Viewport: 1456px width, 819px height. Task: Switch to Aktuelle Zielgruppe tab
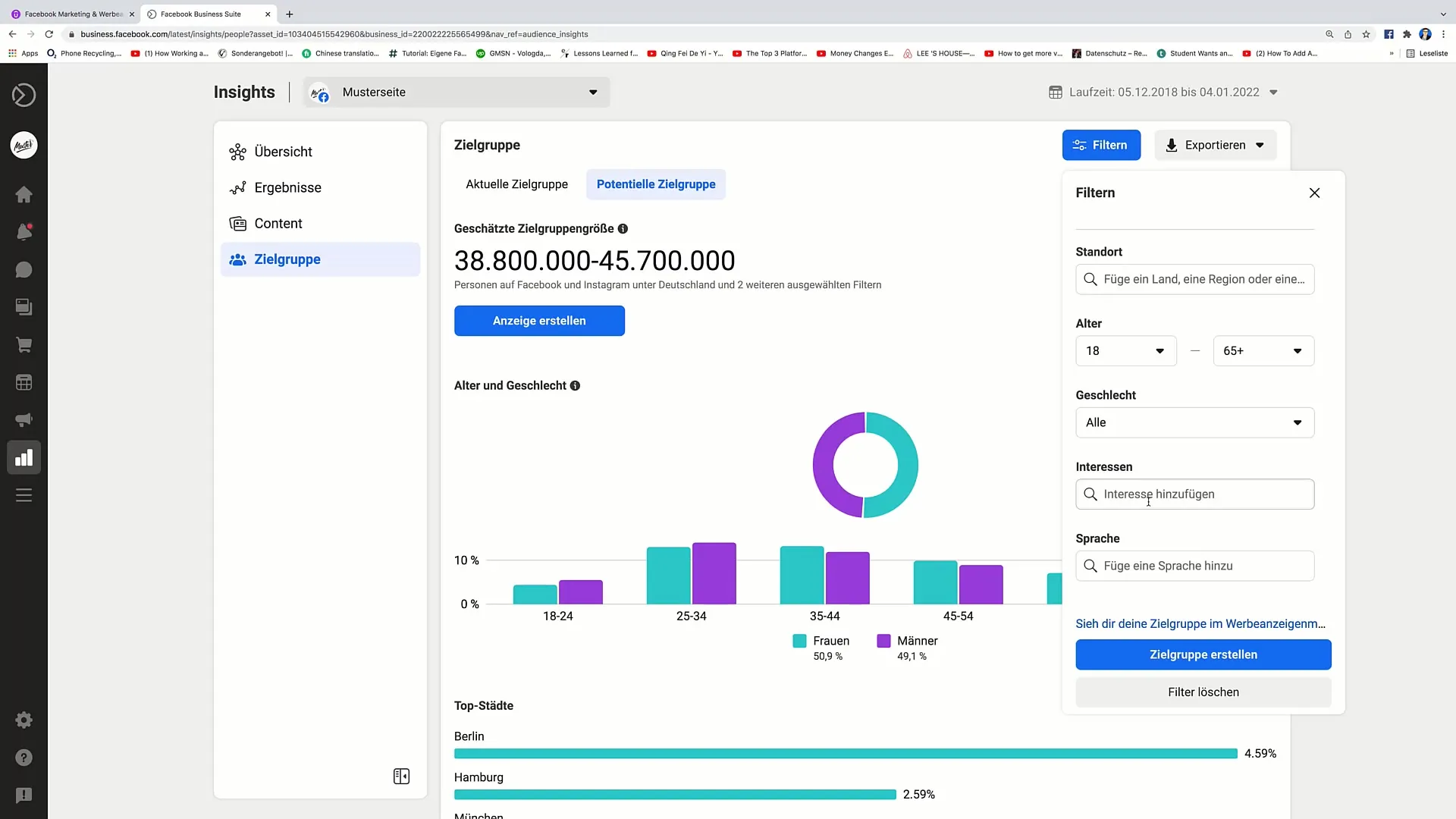[517, 184]
